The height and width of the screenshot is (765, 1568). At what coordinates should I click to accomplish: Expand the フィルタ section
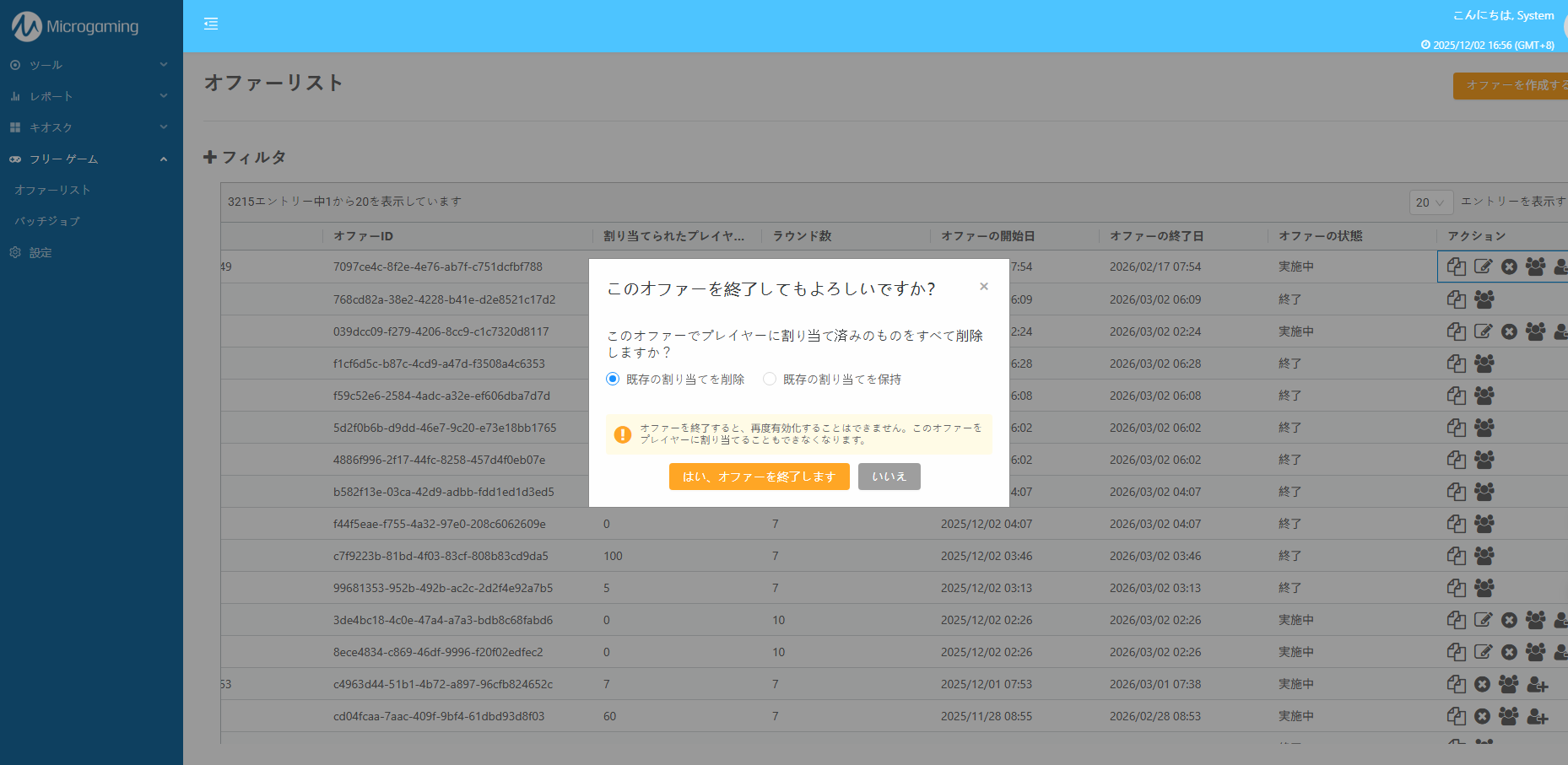246,157
